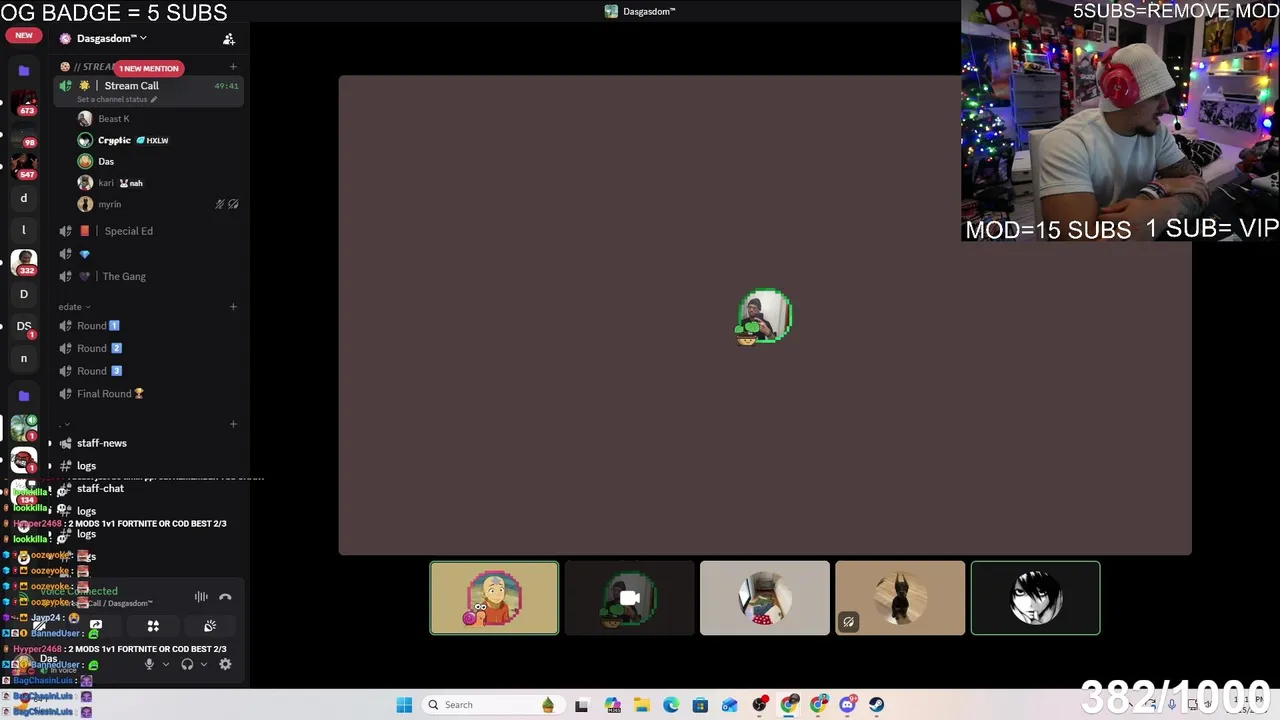Screen dimensions: 1280x720
Task: Select the camera participant tile
Action: [629, 598]
